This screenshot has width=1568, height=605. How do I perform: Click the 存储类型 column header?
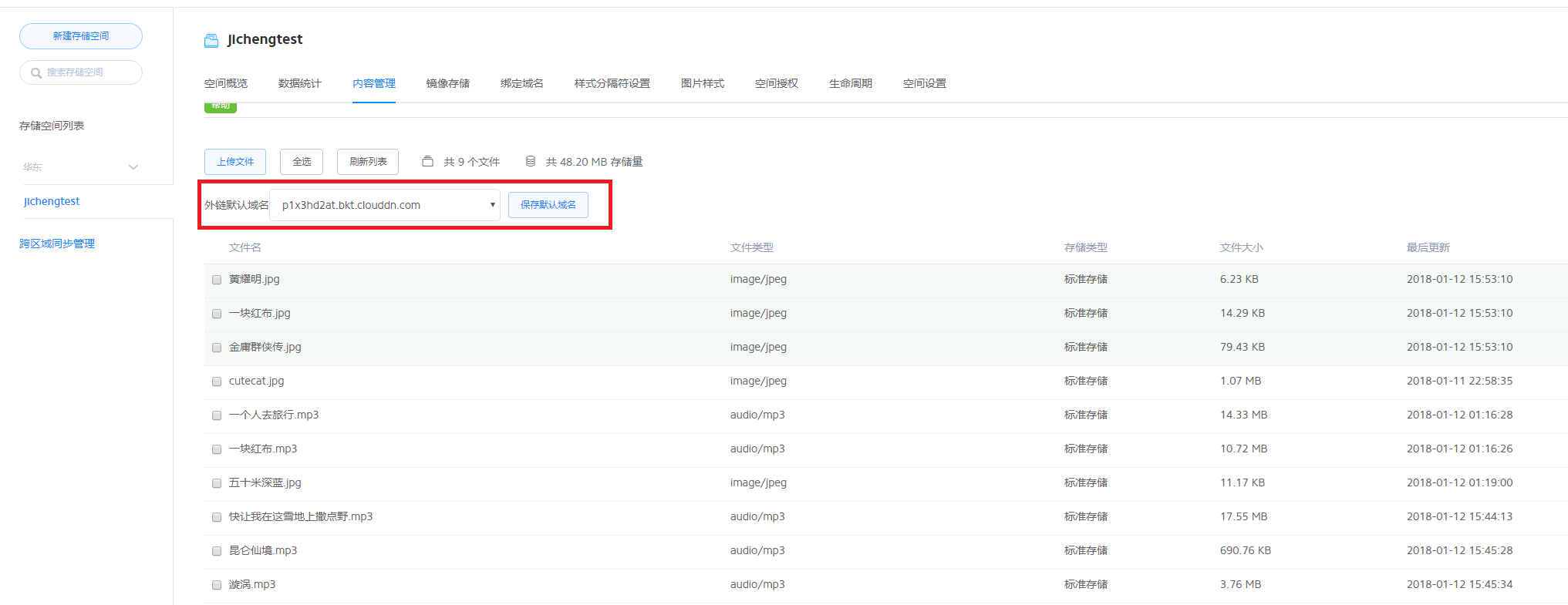1086,247
